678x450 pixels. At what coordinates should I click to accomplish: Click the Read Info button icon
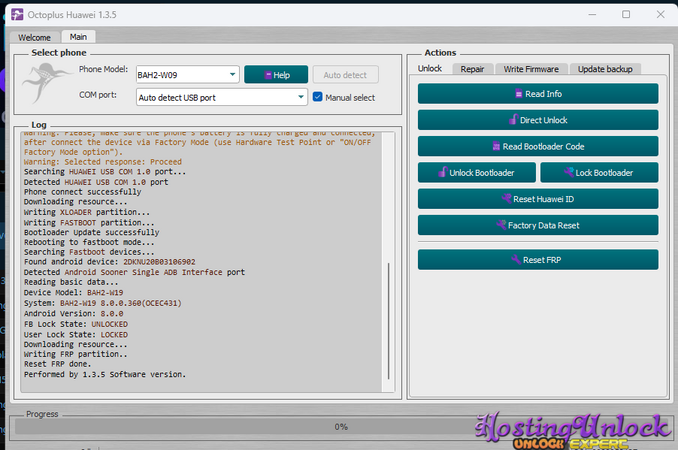[518, 94]
